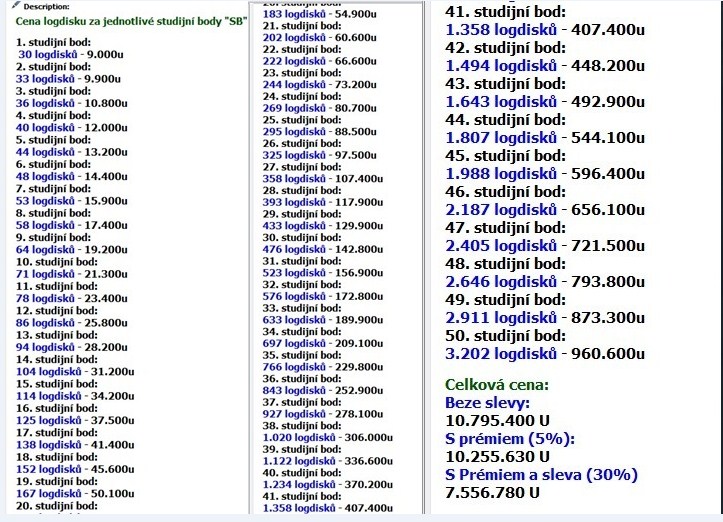Image resolution: width=723 pixels, height=522 pixels.
Task: Select "1.494 logdisků - 448.200u"
Action: pyautogui.click(x=545, y=65)
